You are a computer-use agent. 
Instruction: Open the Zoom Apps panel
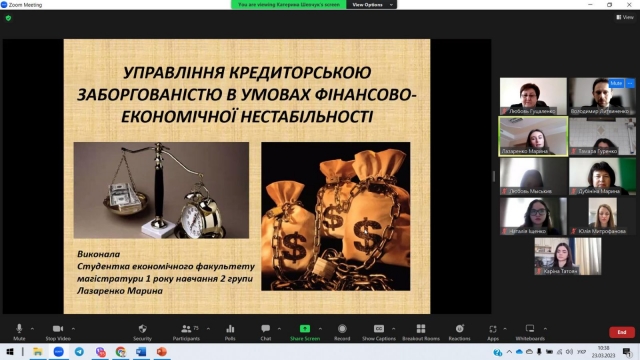493,332
